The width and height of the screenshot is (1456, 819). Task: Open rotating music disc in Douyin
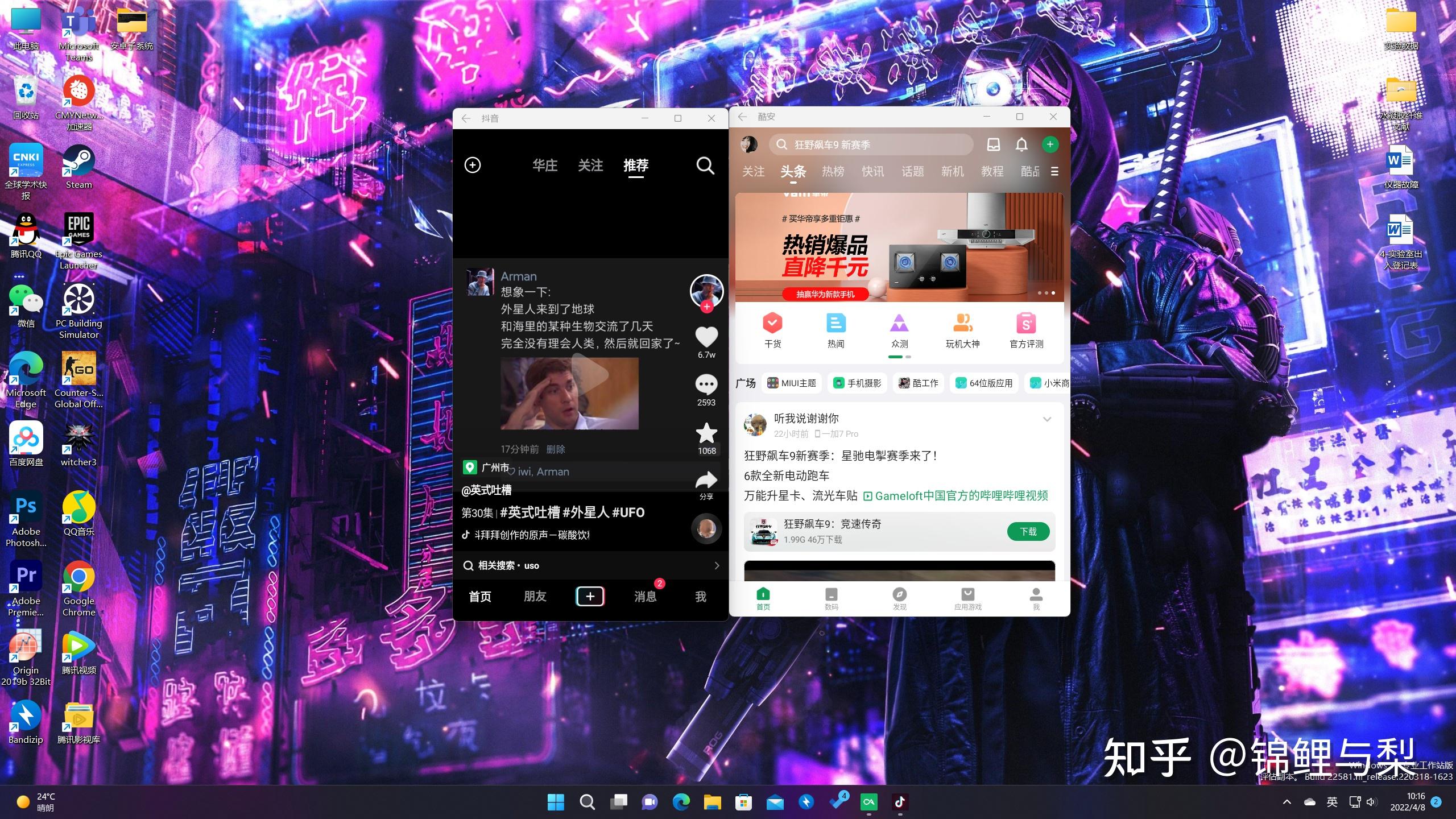point(706,528)
